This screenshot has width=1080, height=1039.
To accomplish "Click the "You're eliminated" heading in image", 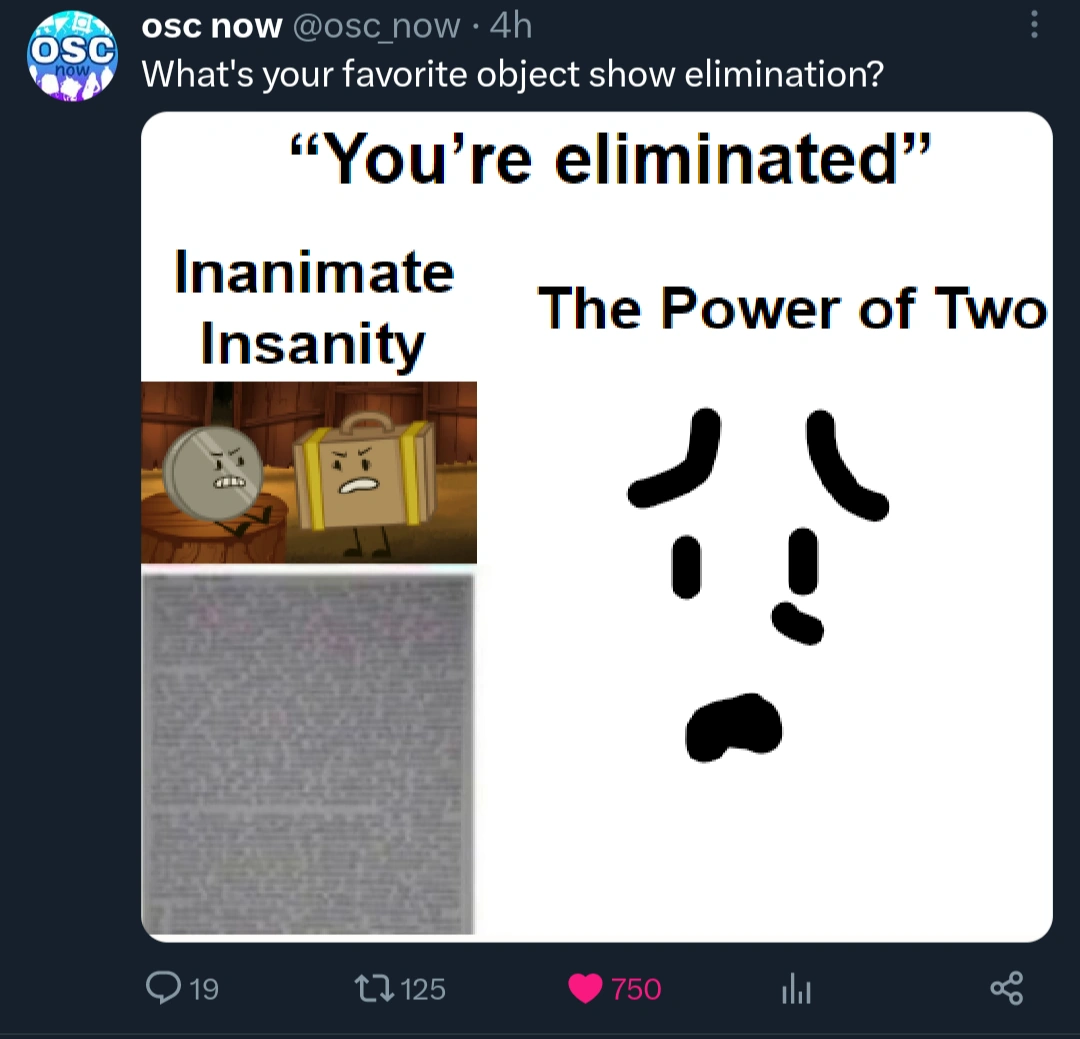I will point(610,158).
